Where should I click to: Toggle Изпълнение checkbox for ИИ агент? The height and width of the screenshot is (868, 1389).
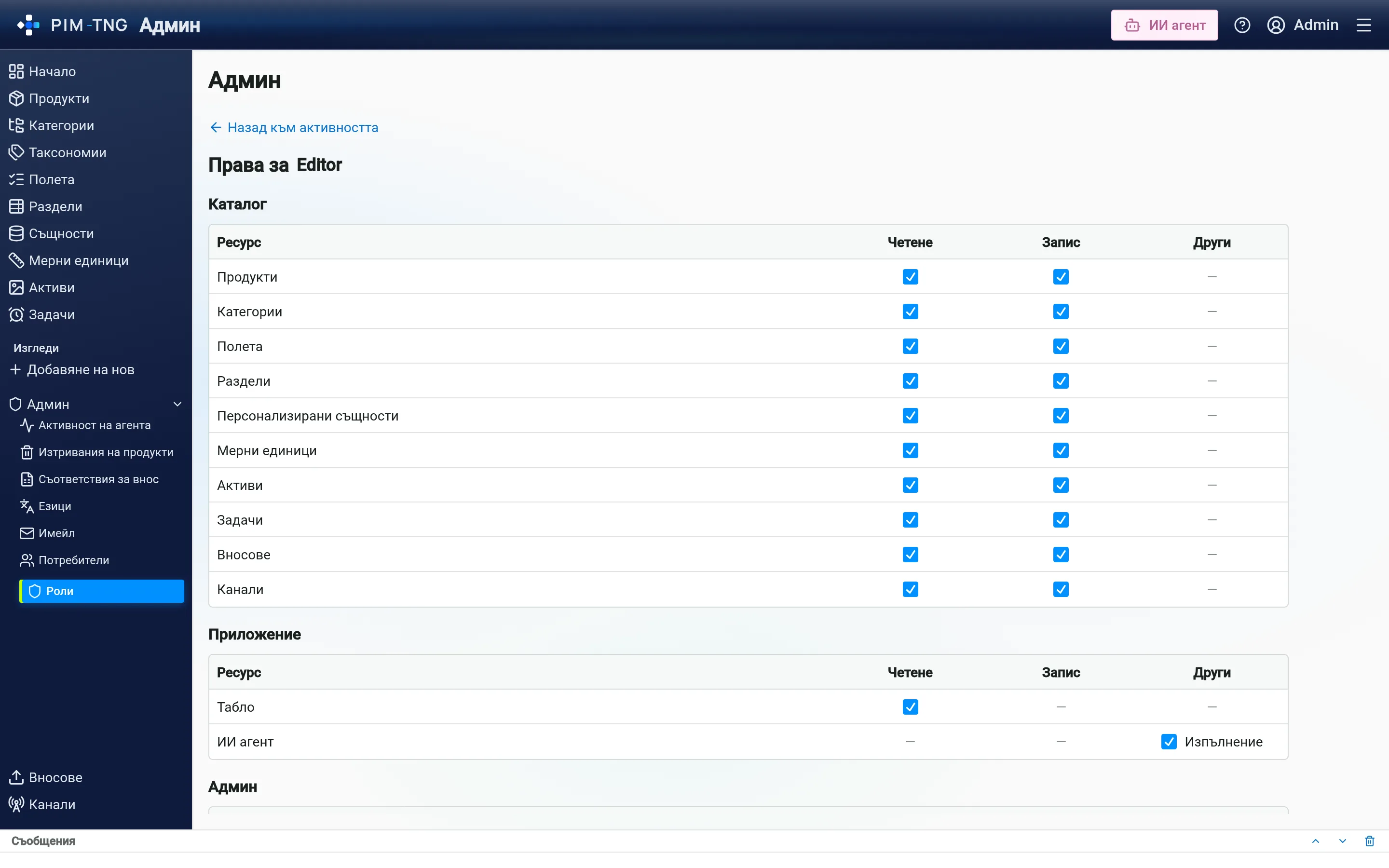click(x=1169, y=742)
